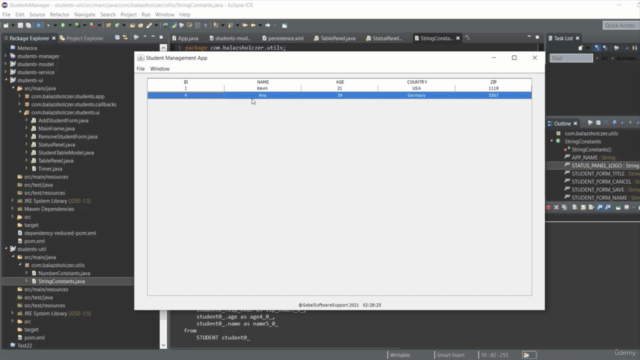Click the Save icon in Eclipse toolbar

pos(20,25)
